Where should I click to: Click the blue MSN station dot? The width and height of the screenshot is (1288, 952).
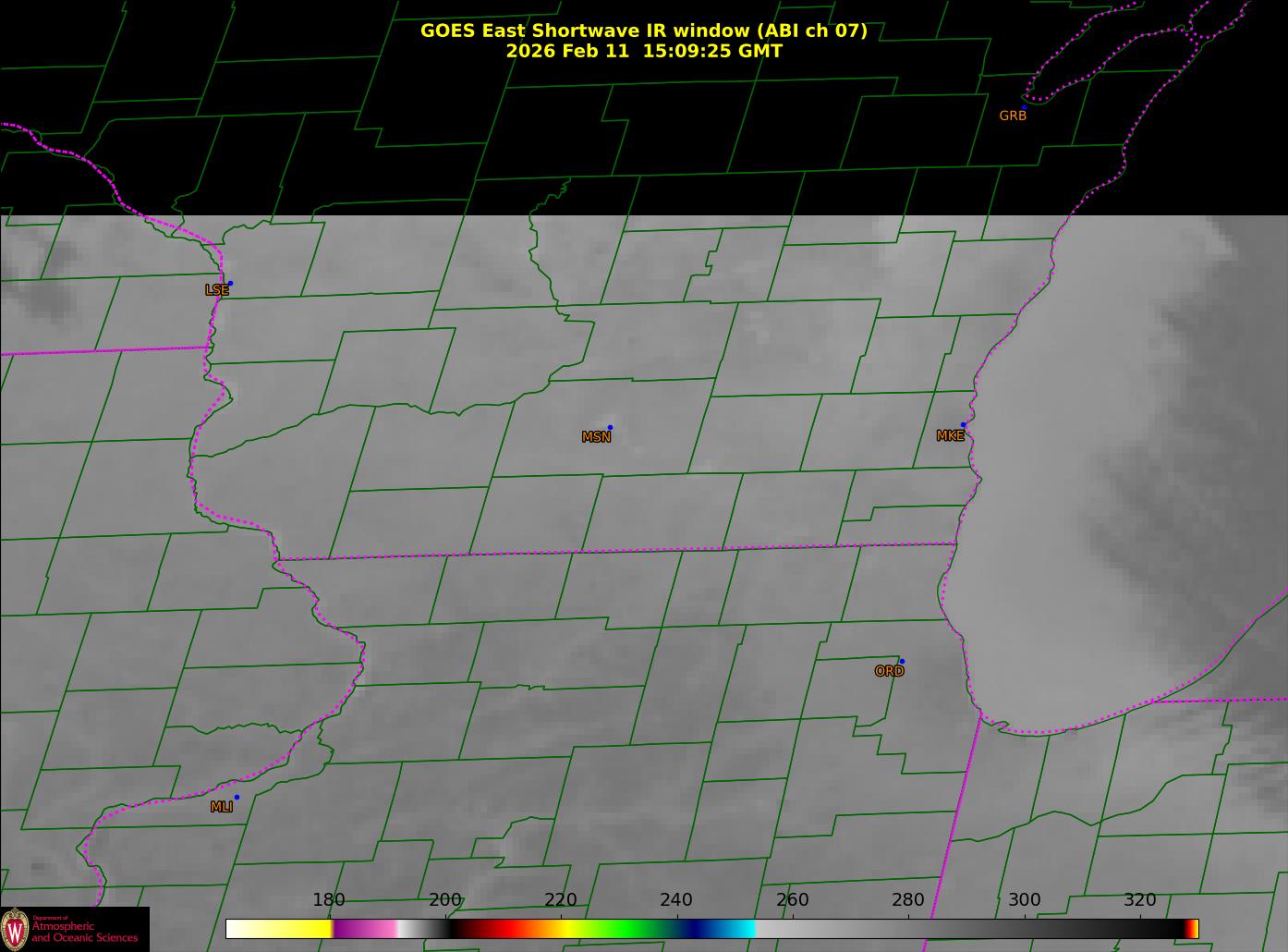pos(610,427)
